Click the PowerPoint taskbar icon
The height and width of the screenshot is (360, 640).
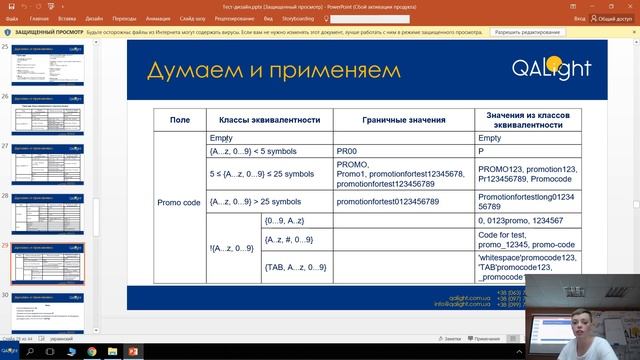[133, 351]
